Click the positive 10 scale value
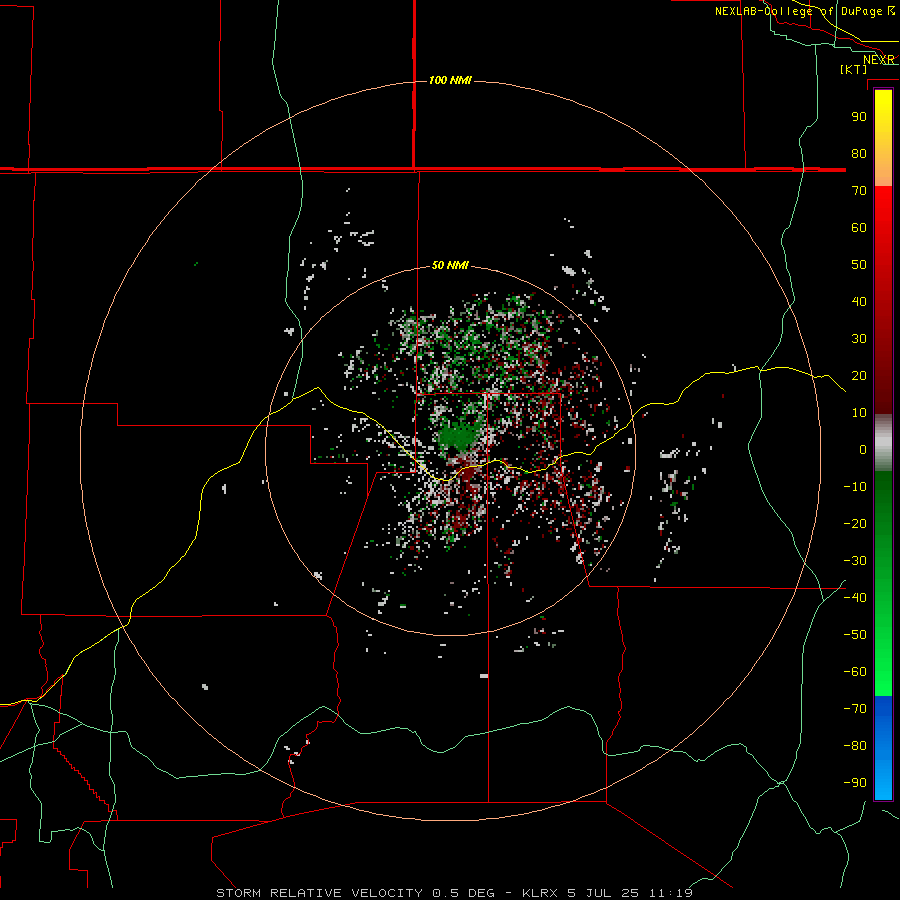Viewport: 900px width, 900px height. coord(859,413)
